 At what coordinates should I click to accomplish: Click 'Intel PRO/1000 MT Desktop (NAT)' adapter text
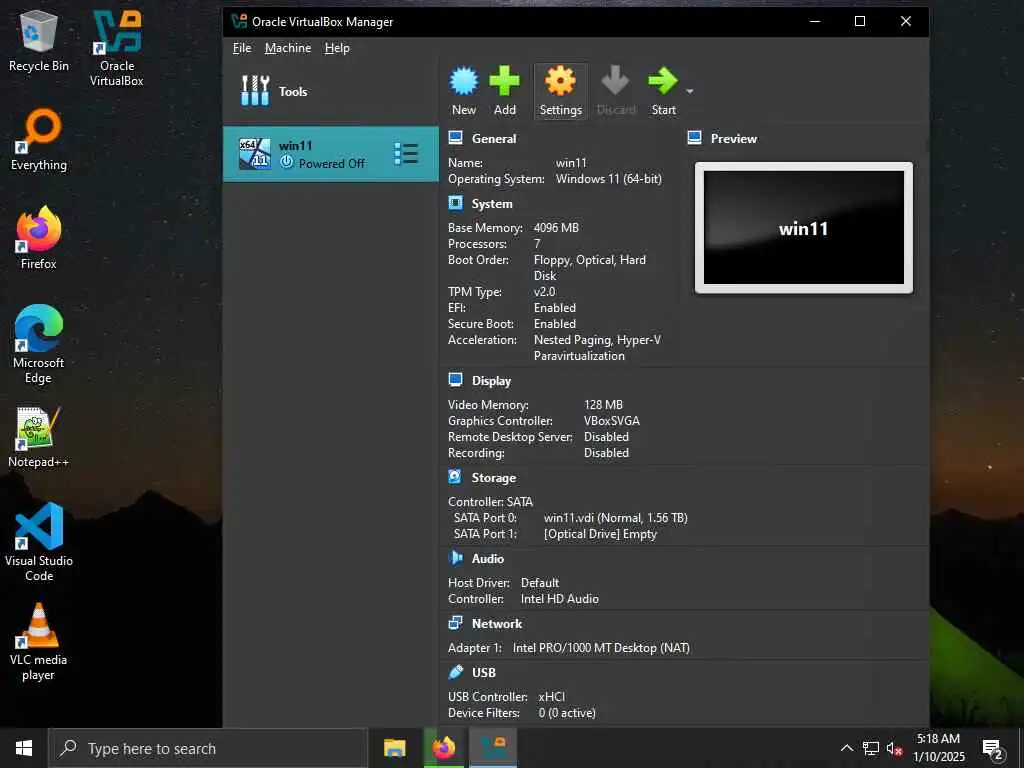[601, 648]
